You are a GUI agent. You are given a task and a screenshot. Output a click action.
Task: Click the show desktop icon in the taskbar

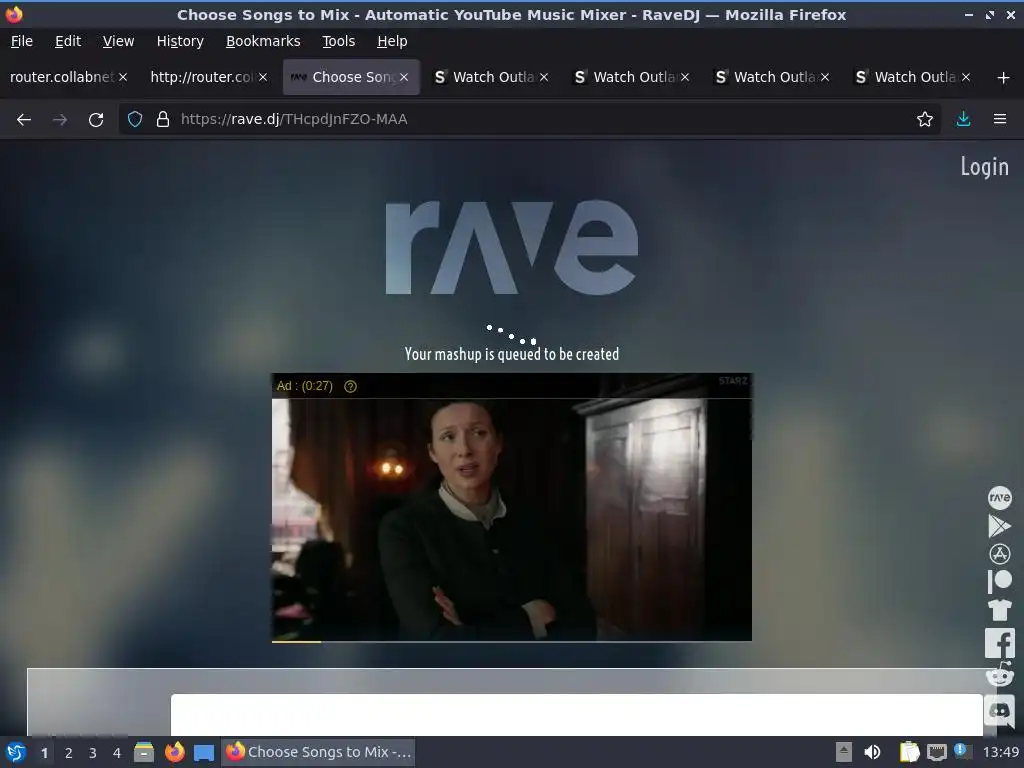coord(204,752)
